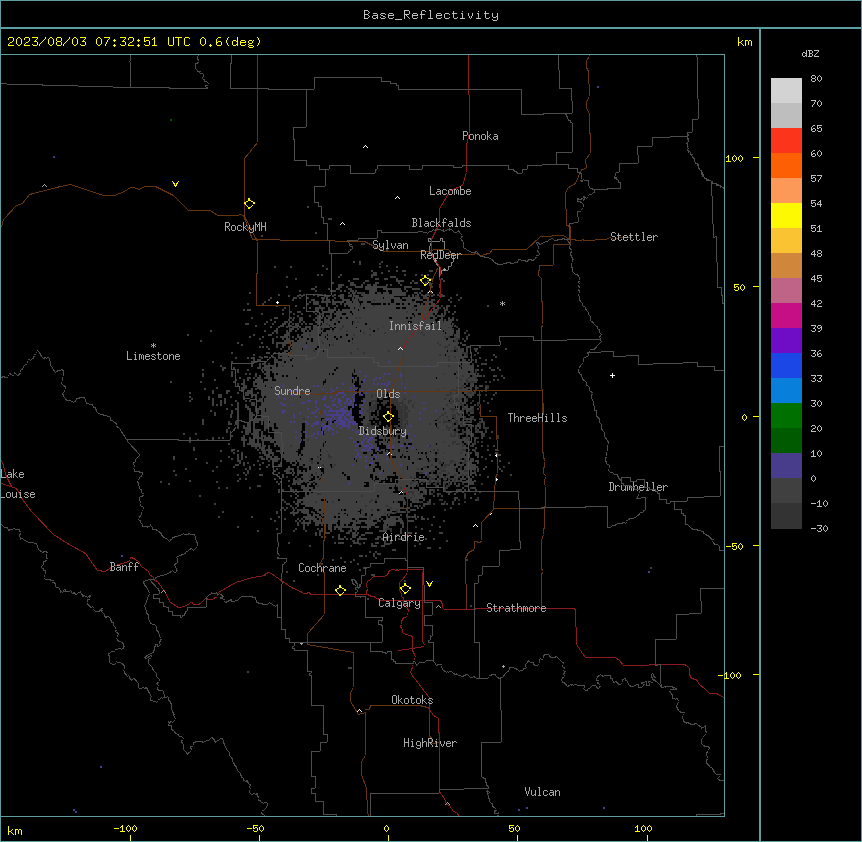Select the yellow V marker northwest of RockyMH

pos(175,184)
